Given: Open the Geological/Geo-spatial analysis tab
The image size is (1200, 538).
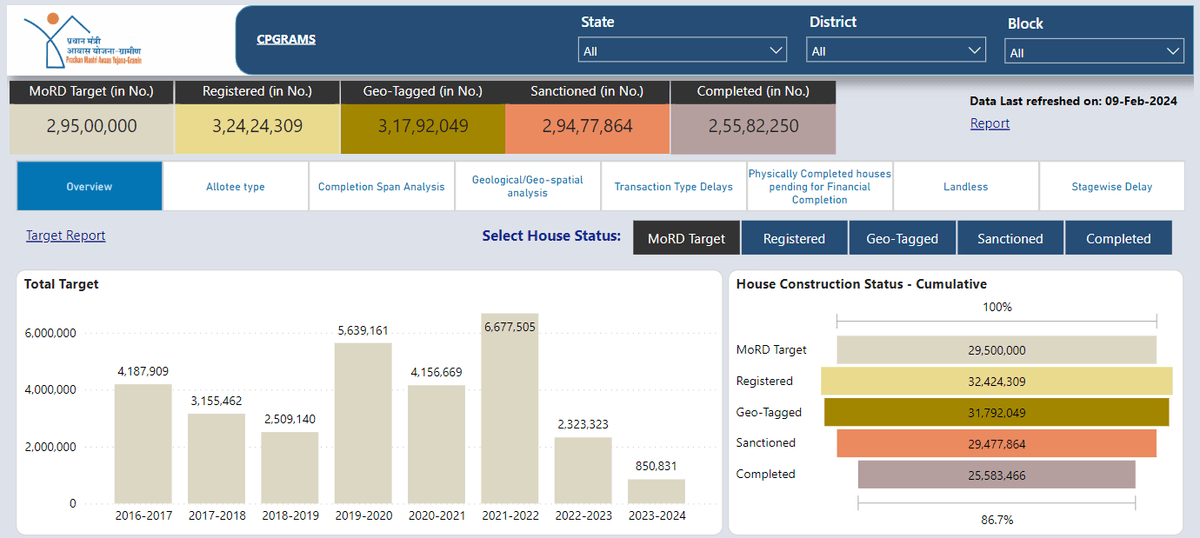Looking at the screenshot, I should tap(527, 187).
